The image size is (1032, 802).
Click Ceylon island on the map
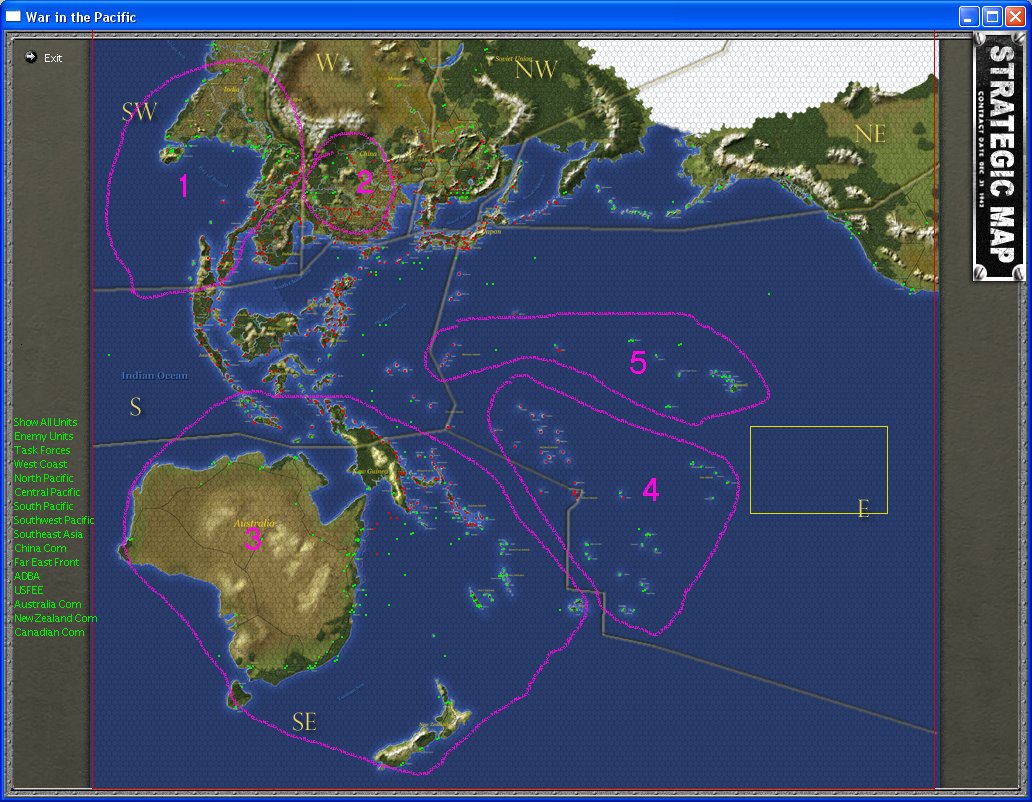[x=170, y=155]
